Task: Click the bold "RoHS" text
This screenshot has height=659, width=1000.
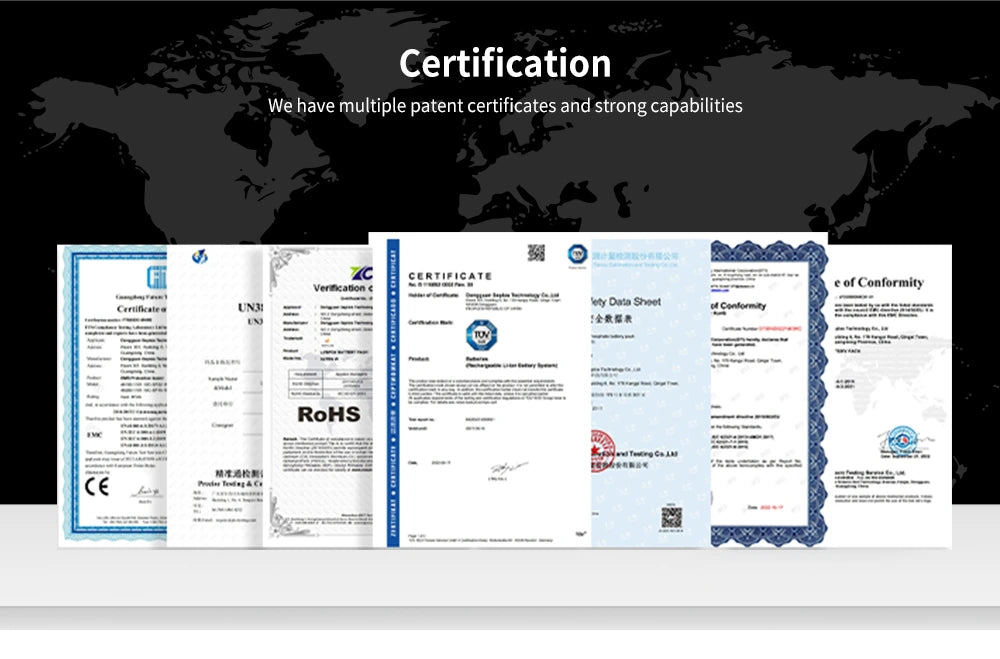Action: click(x=329, y=415)
